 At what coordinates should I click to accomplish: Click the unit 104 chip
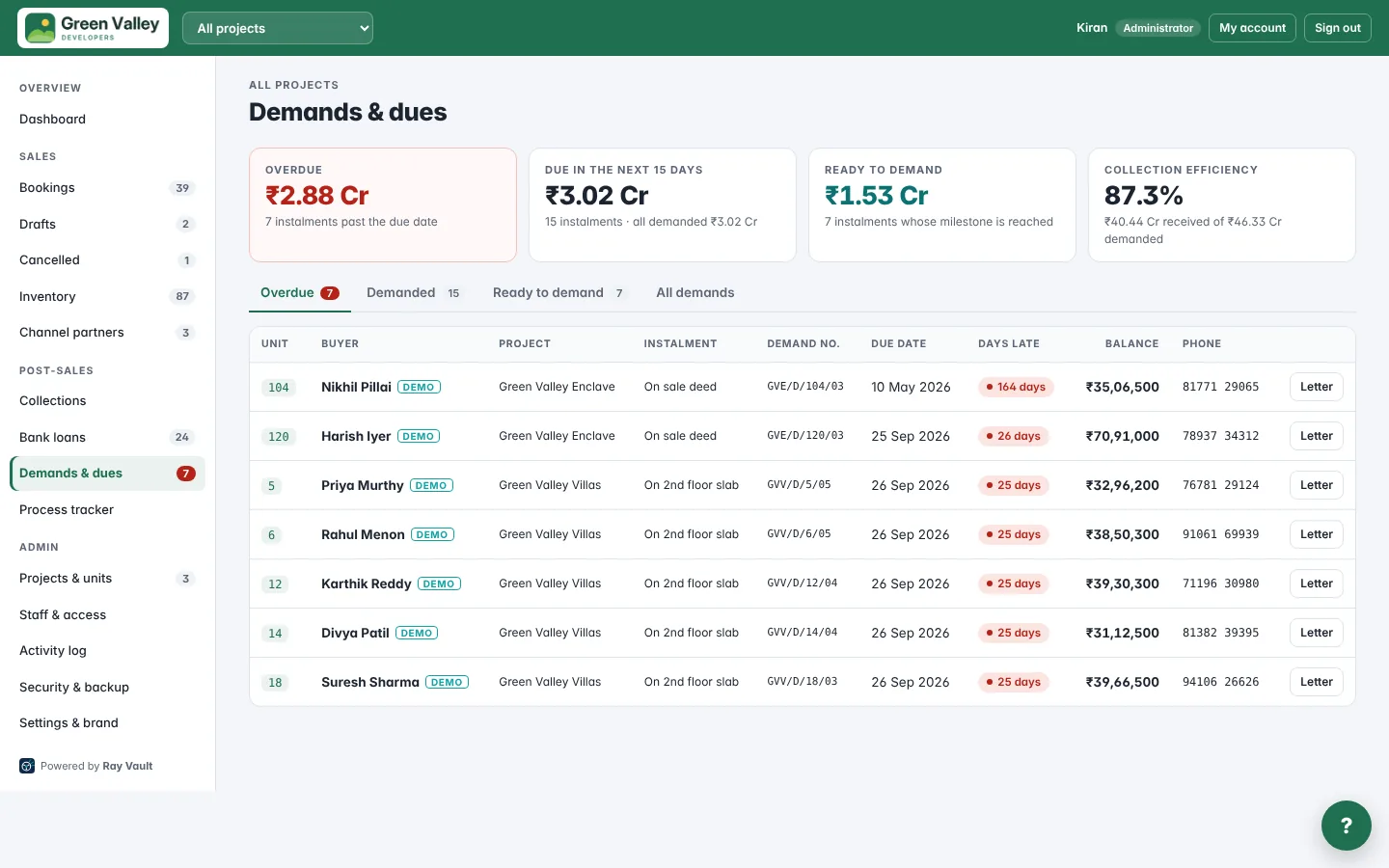pos(279,388)
